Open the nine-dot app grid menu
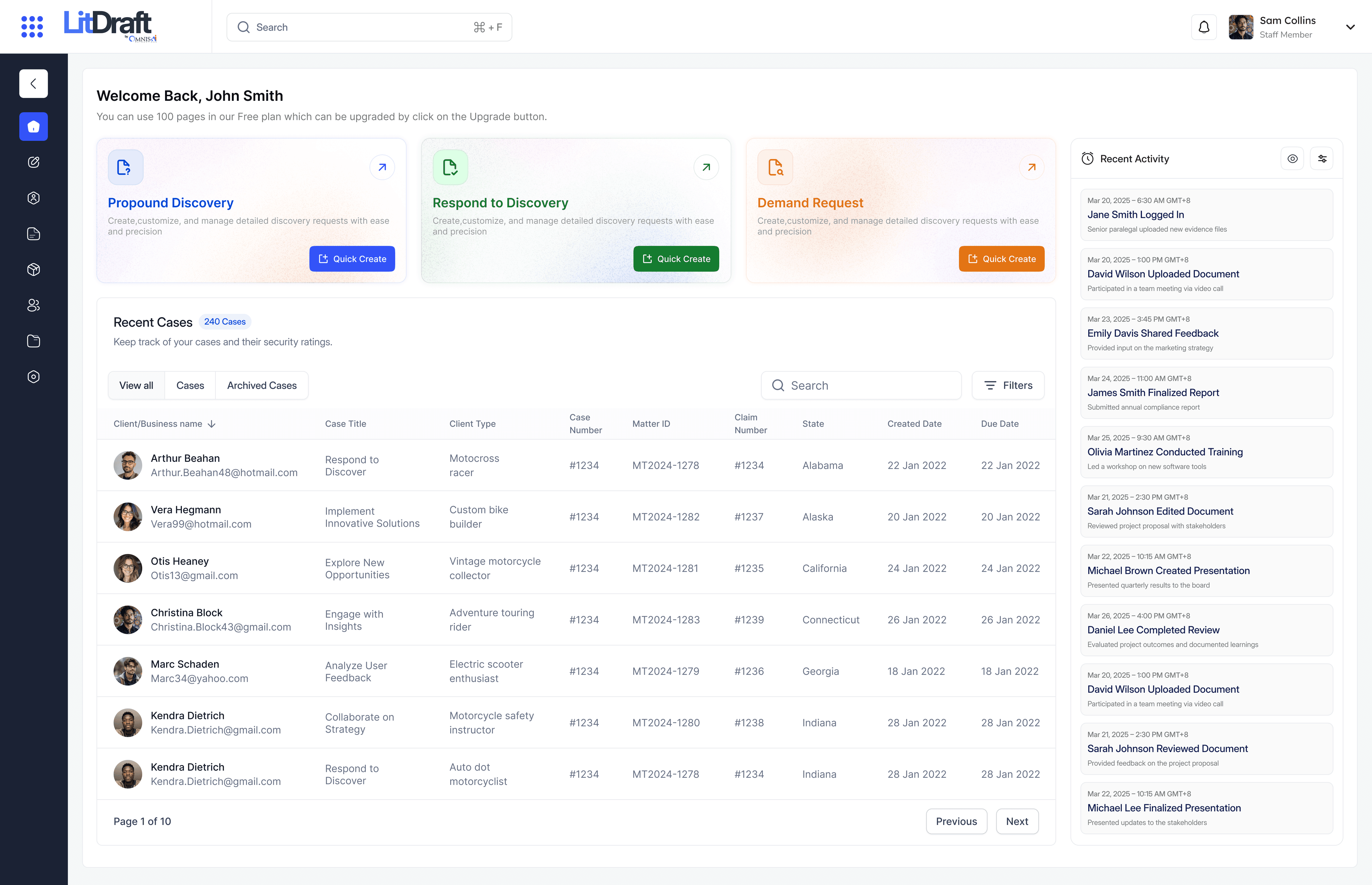This screenshot has height=885, width=1372. click(x=32, y=27)
